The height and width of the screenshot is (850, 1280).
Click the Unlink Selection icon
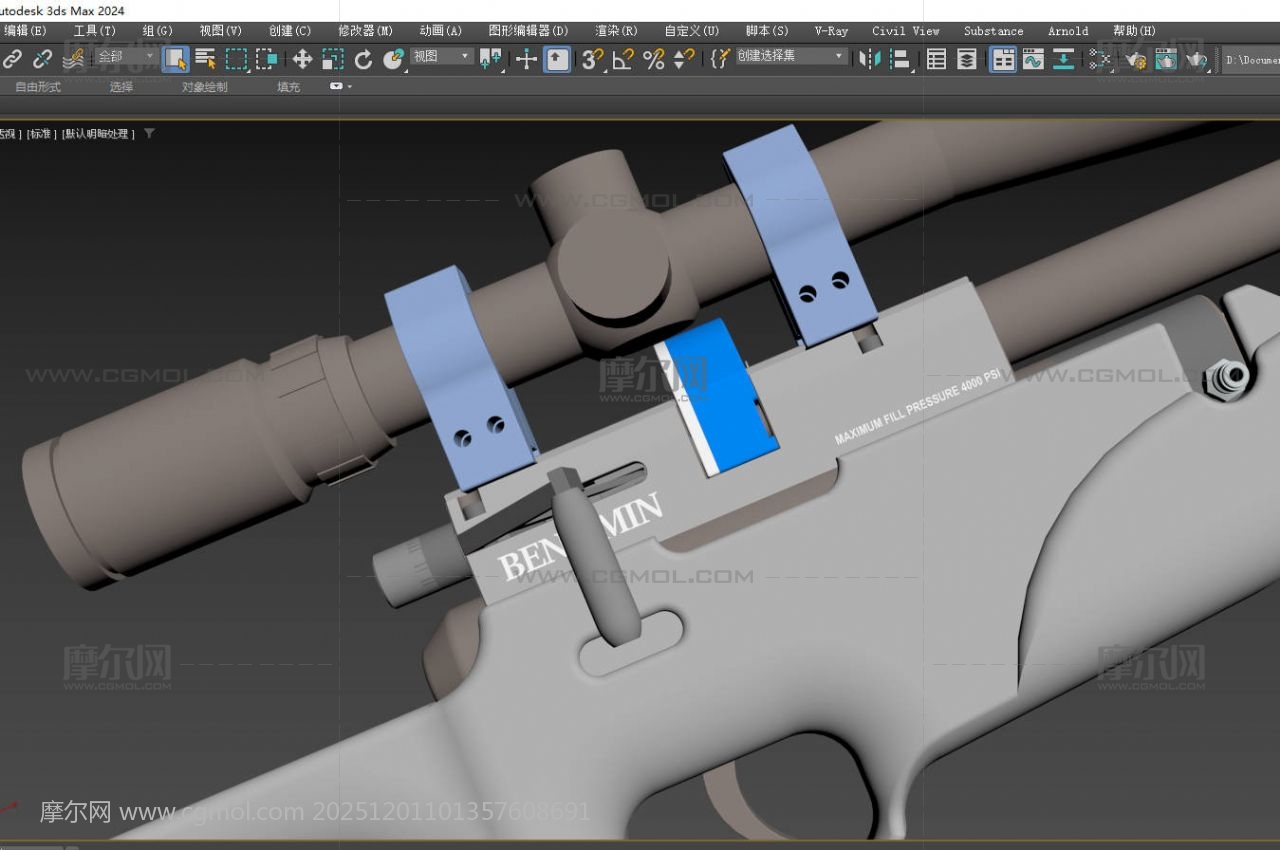(x=42, y=60)
